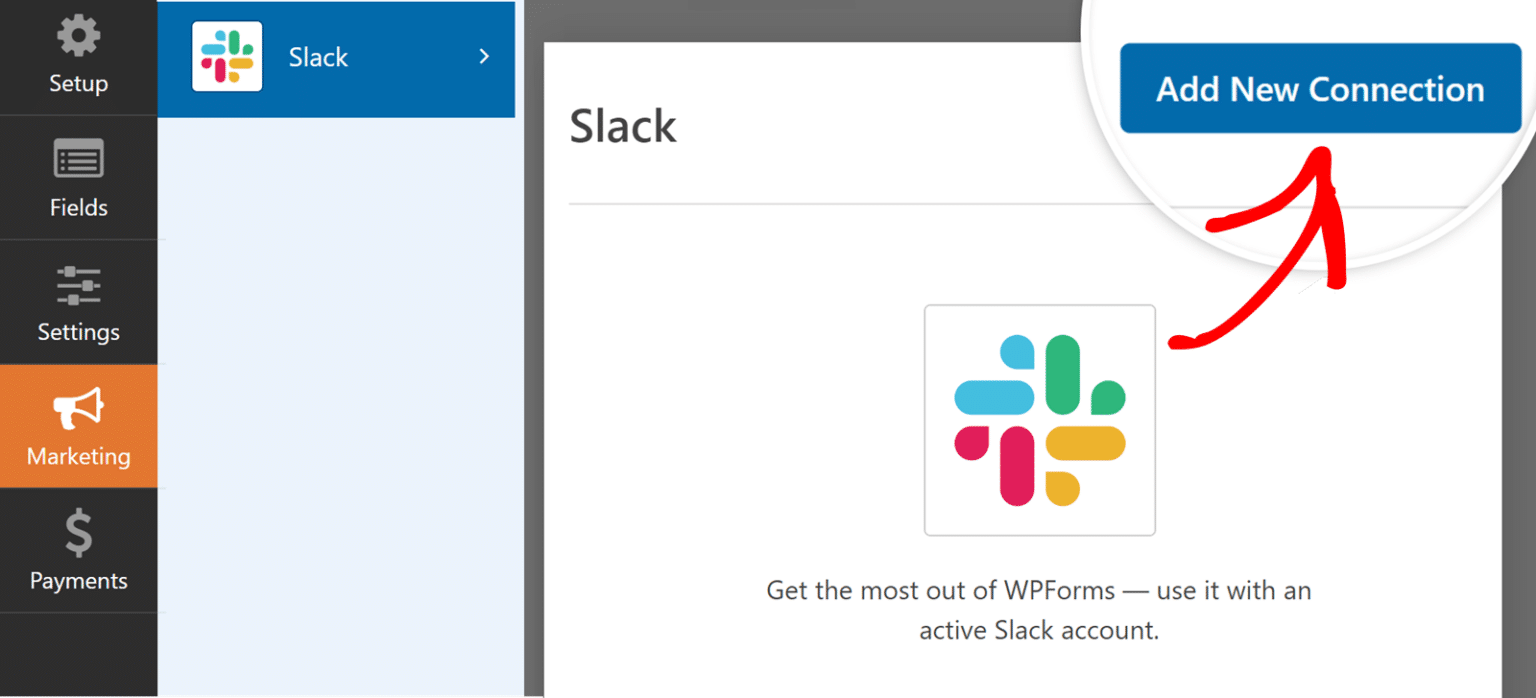Click the highlighted blue Slack header bar
1536x698 pixels.
coord(337,57)
